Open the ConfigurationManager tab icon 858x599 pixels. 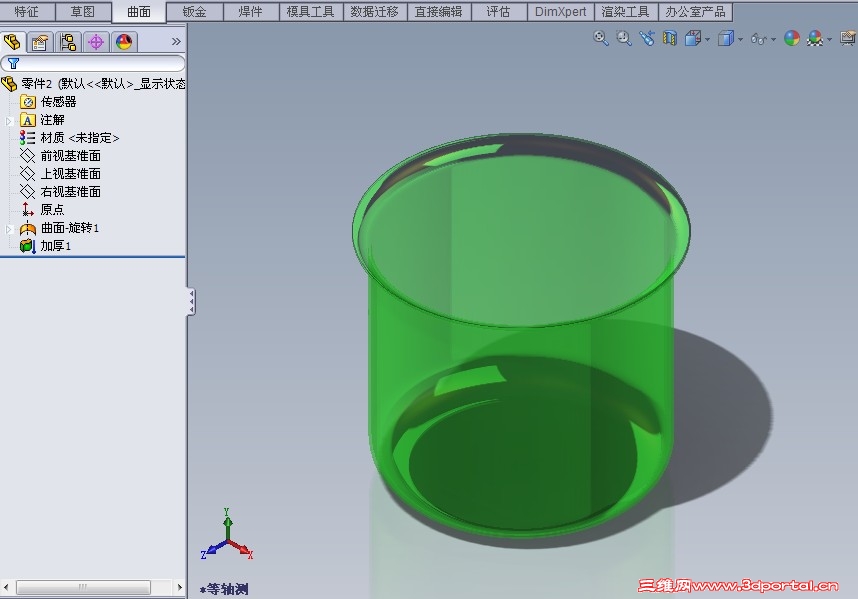tap(68, 42)
